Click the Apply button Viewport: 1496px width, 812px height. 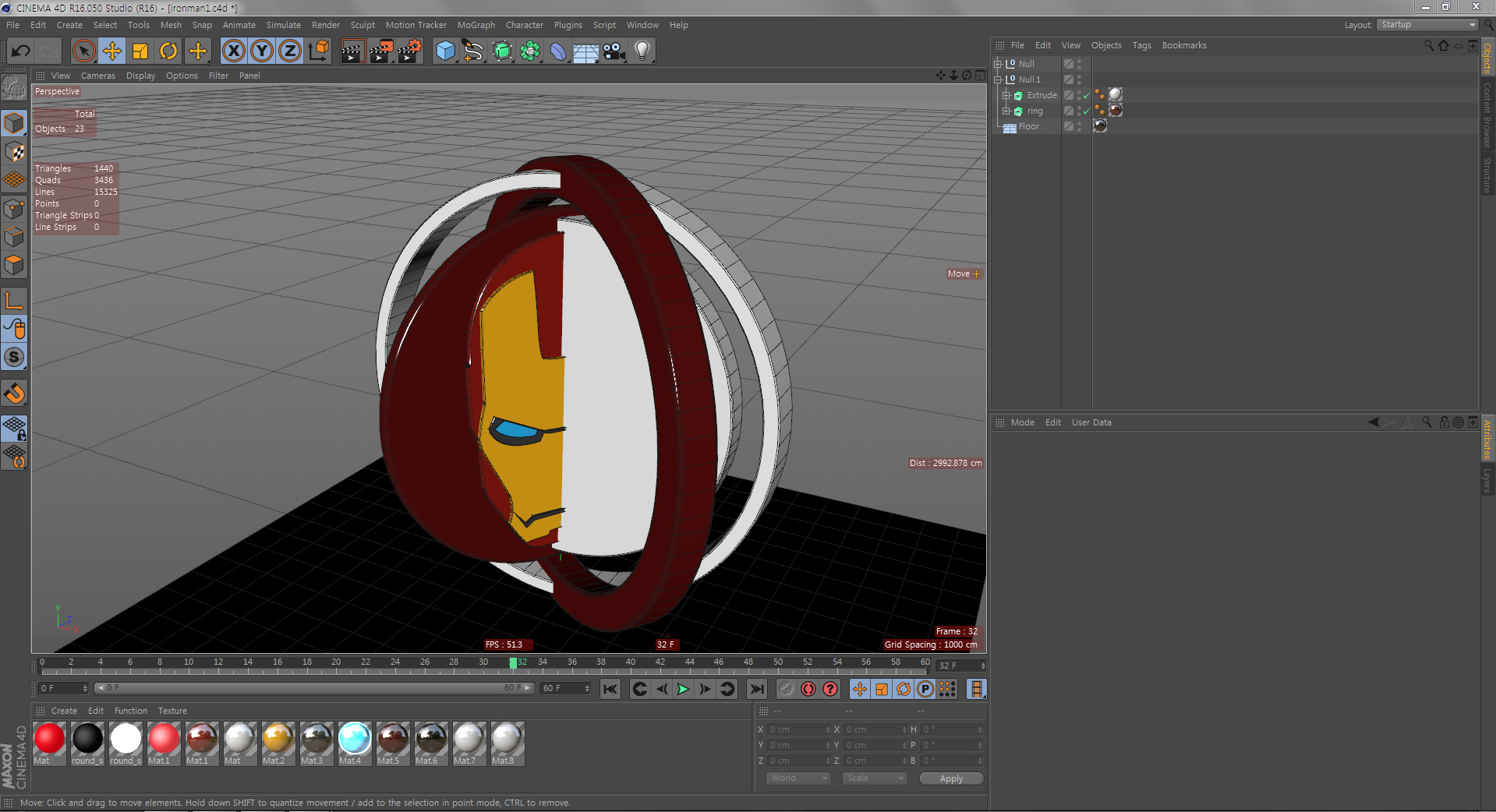pyautogui.click(x=951, y=778)
